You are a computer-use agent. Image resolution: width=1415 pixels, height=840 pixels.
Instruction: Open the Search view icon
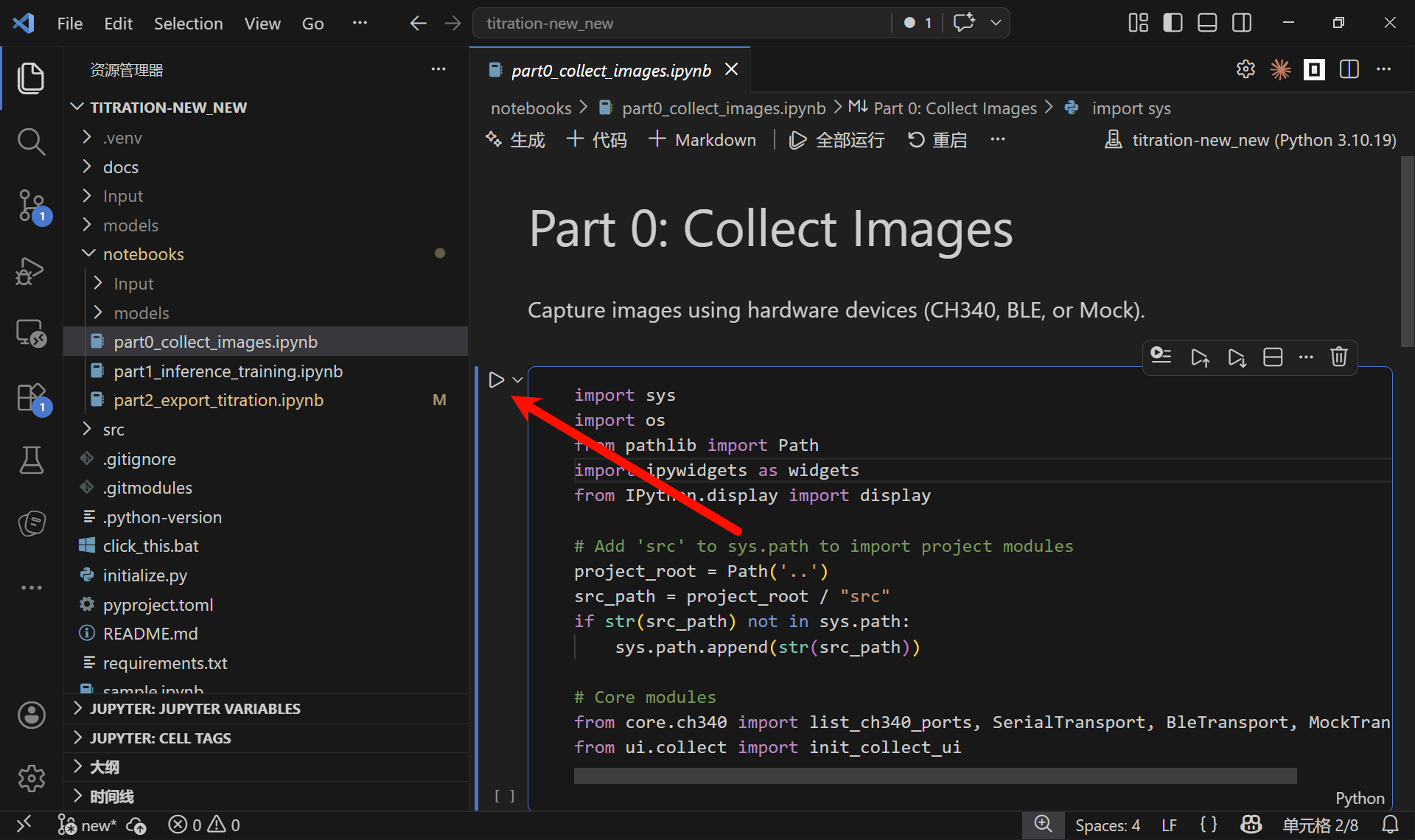(31, 141)
